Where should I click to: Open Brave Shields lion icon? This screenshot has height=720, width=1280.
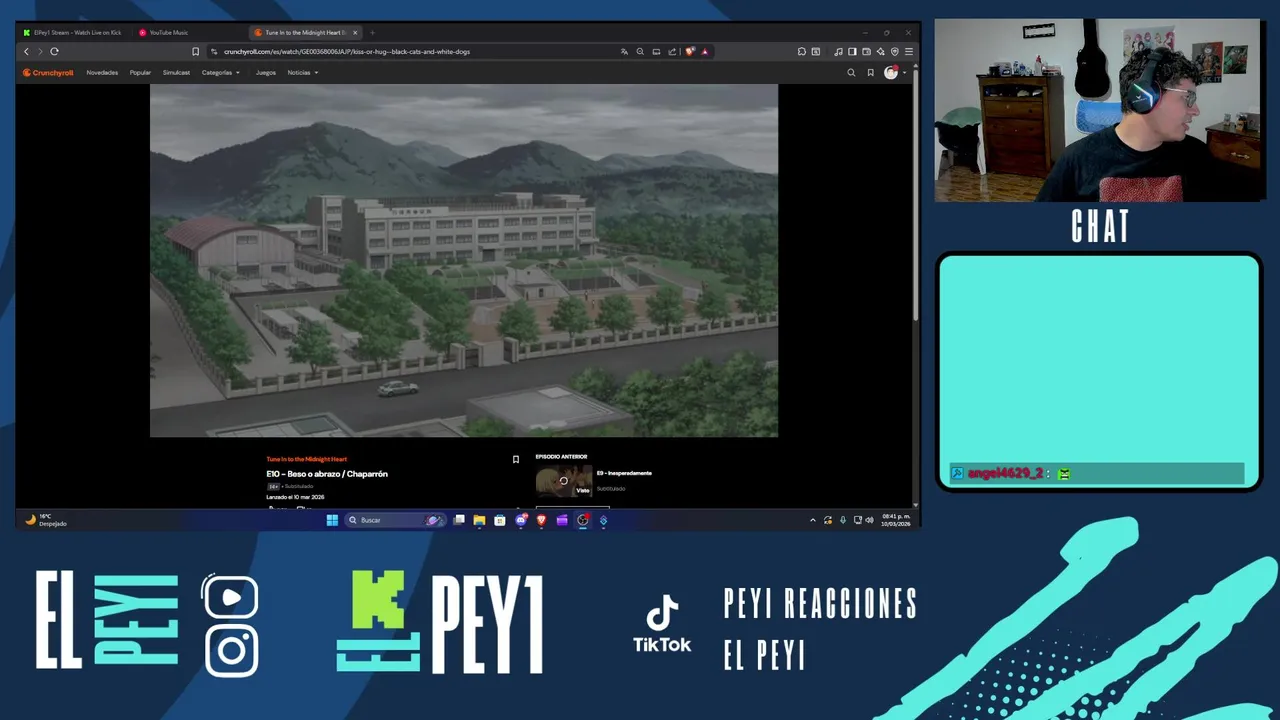[690, 51]
